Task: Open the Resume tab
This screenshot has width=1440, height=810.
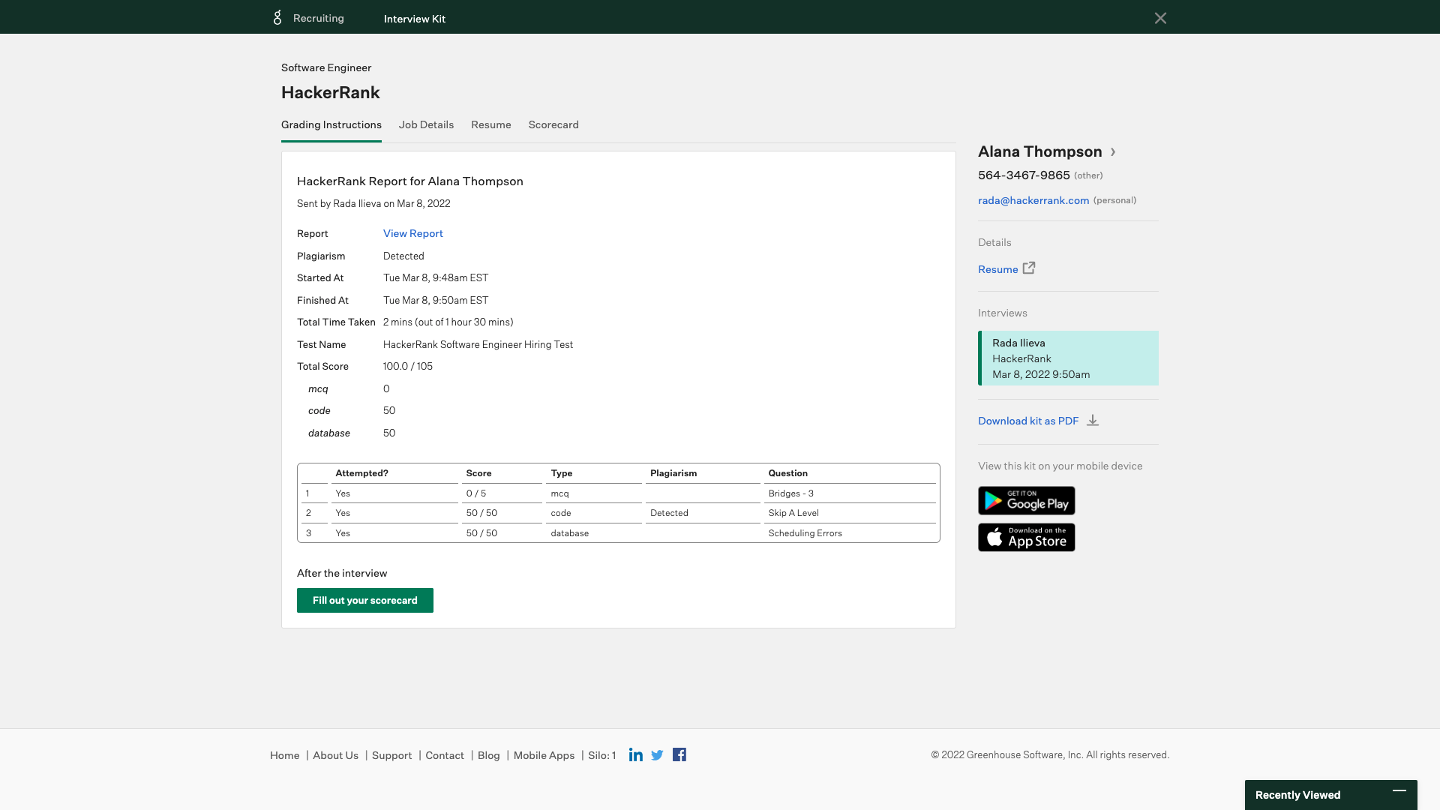Action: [x=491, y=125]
